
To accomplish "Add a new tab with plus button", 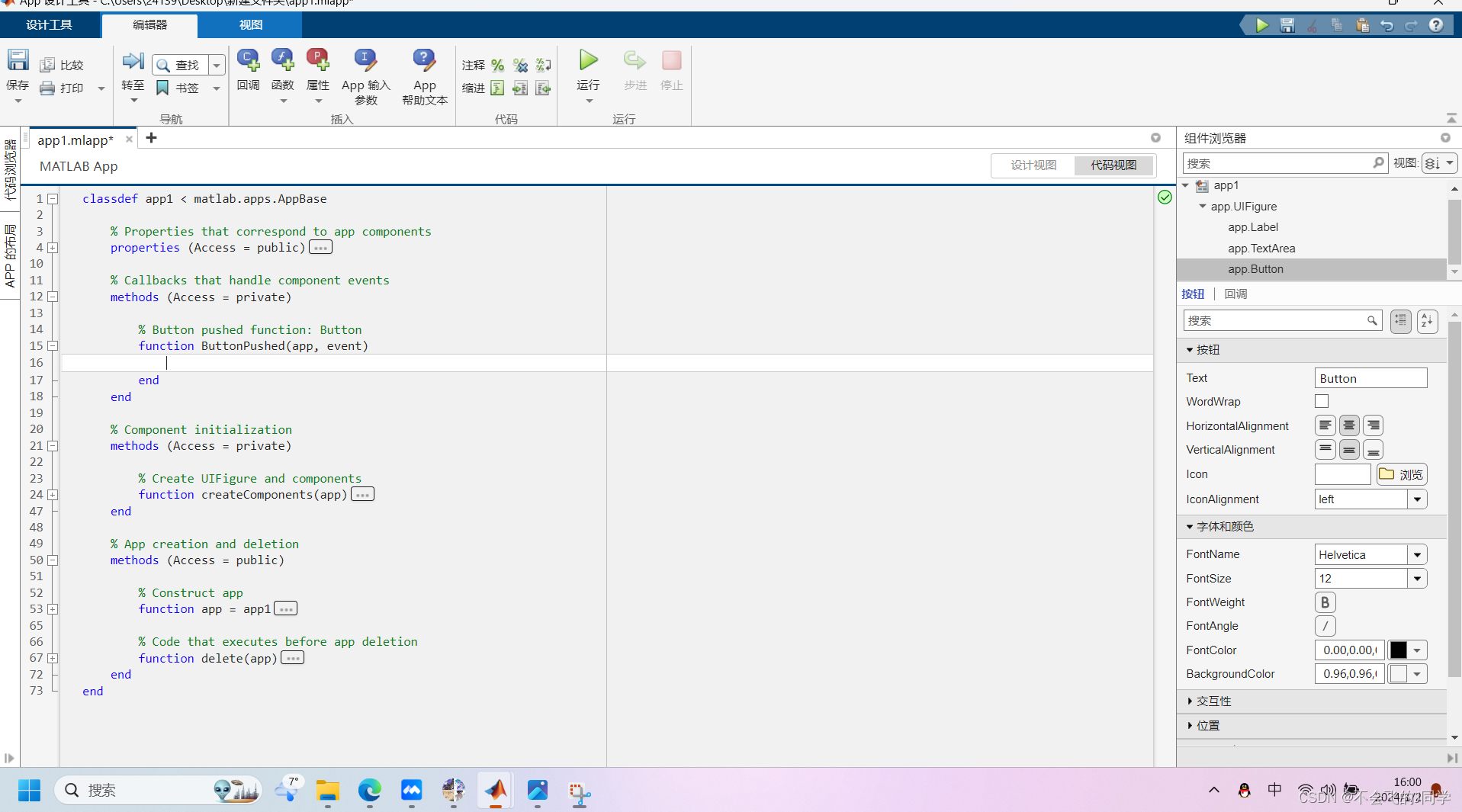I will click(x=151, y=138).
